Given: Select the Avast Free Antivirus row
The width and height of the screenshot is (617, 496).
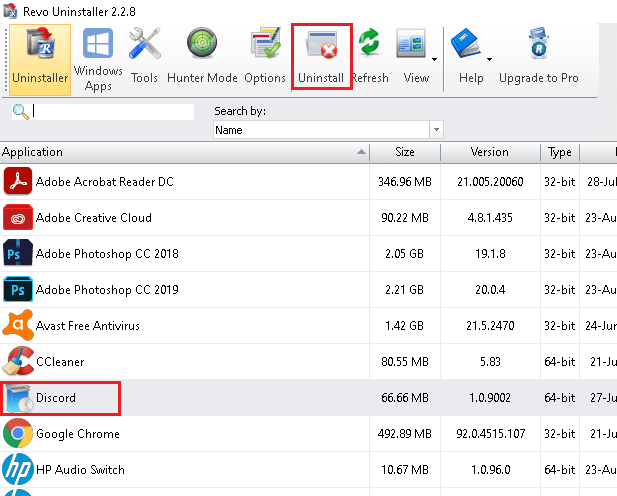Looking at the screenshot, I should point(87,326).
